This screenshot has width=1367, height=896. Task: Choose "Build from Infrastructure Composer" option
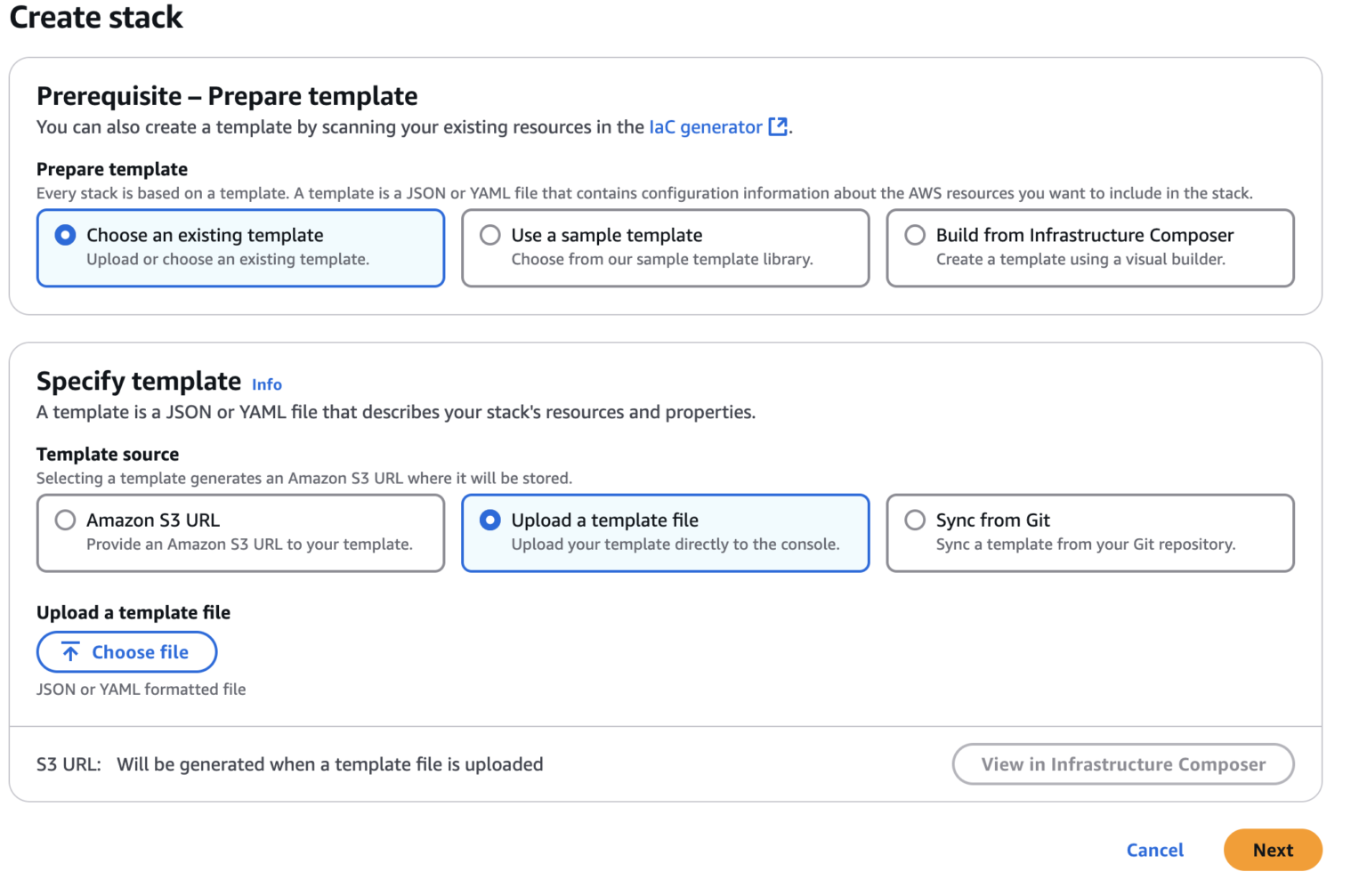pyautogui.click(x=915, y=235)
